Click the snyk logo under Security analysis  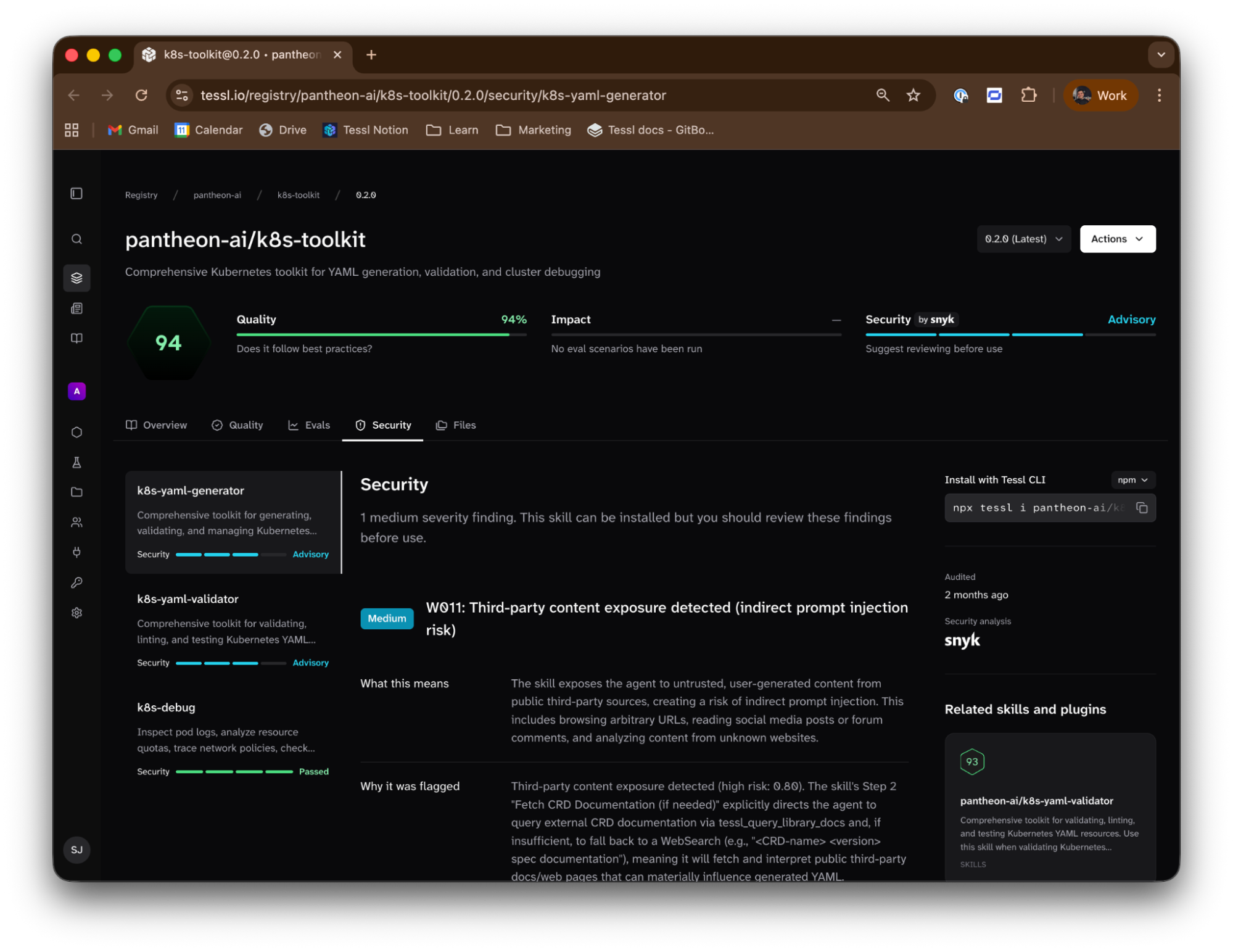click(x=962, y=640)
